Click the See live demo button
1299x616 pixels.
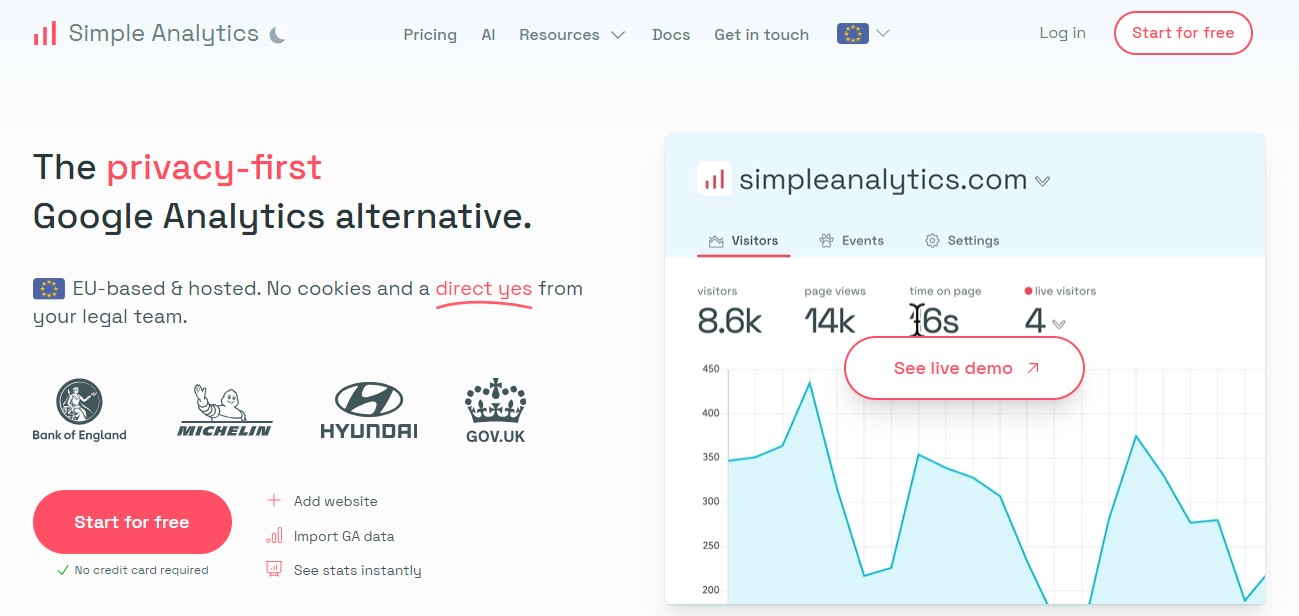(964, 368)
